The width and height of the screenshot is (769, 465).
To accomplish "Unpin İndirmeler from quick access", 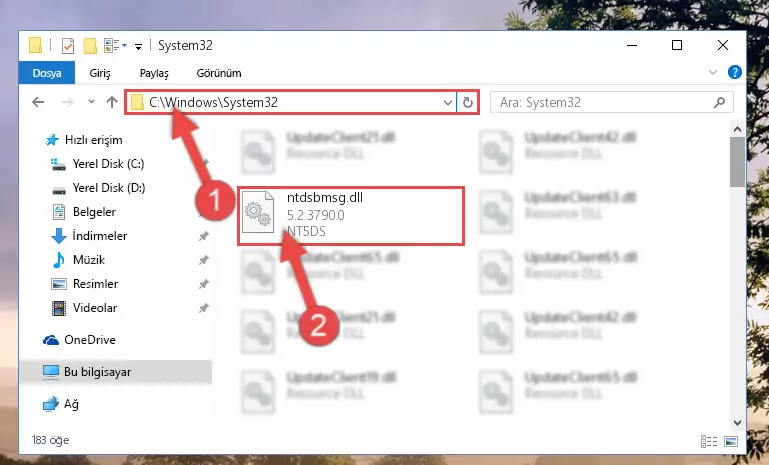I will (x=203, y=236).
